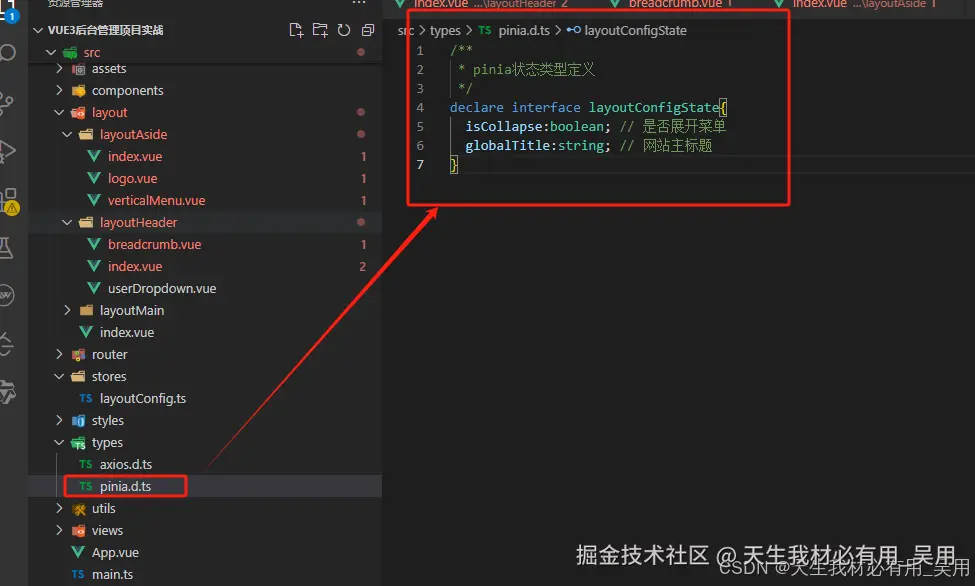Open App.vue file

click(115, 552)
